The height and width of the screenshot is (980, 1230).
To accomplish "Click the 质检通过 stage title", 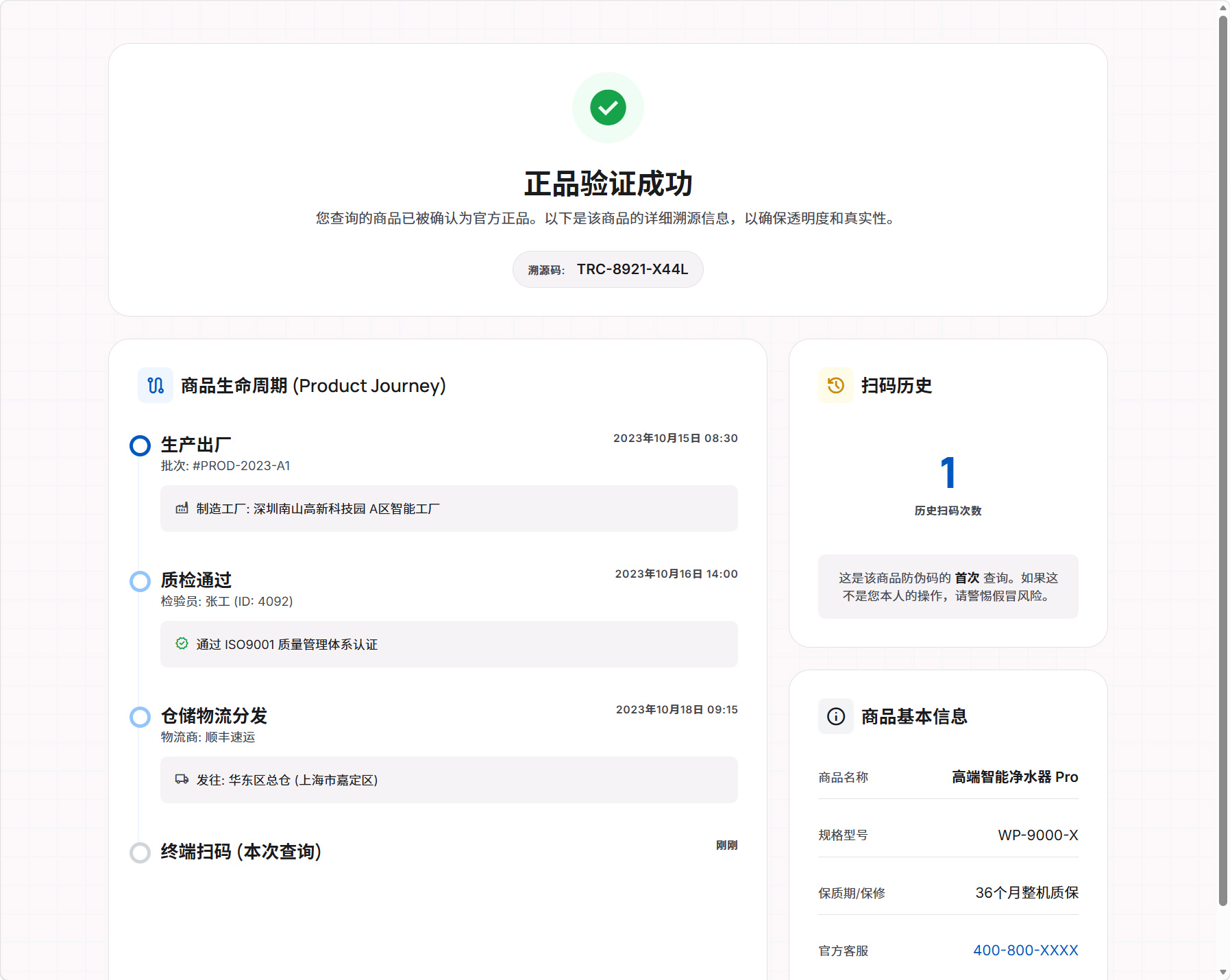I will tap(196, 580).
